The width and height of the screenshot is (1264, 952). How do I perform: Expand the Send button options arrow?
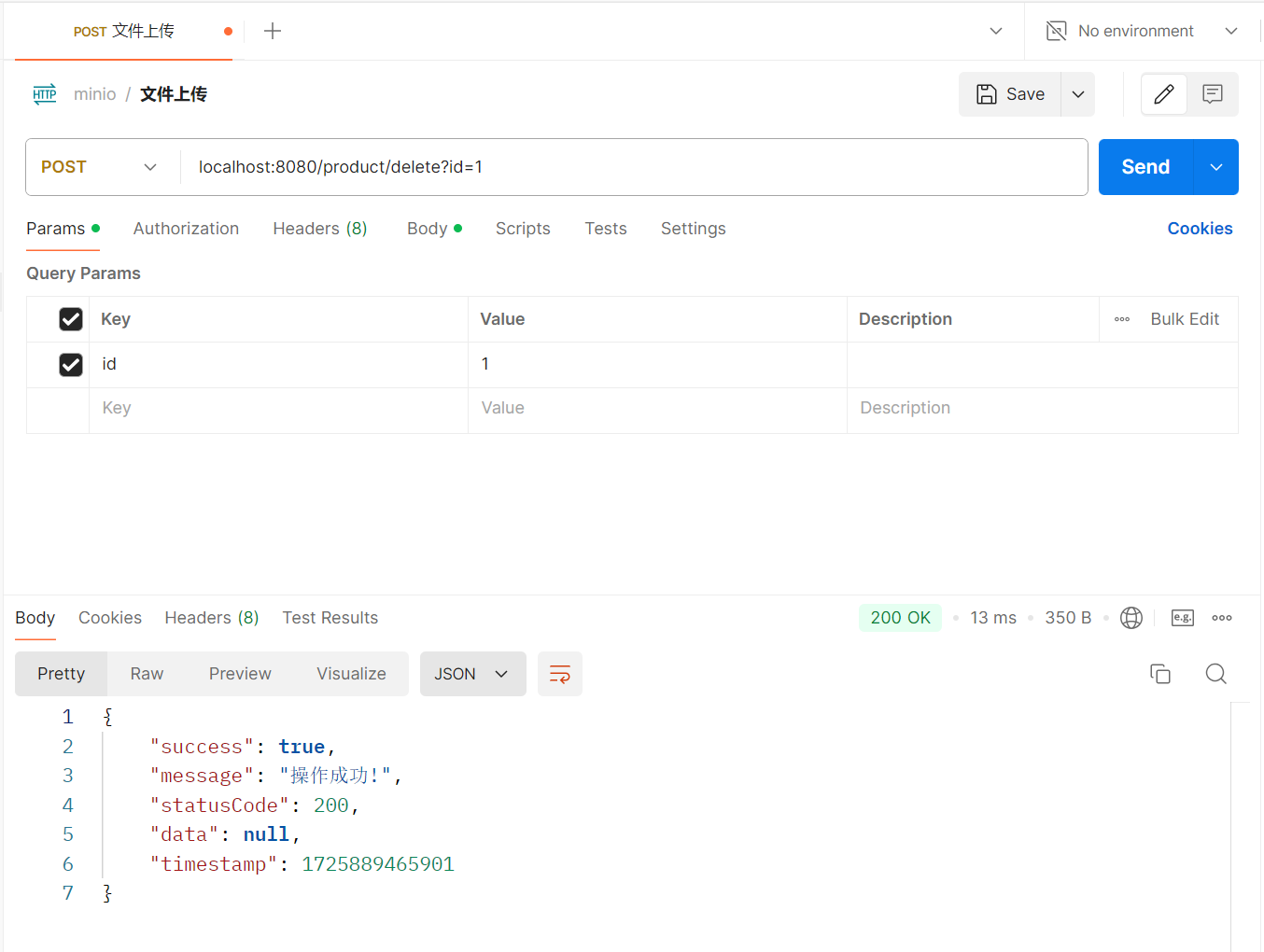tap(1216, 167)
